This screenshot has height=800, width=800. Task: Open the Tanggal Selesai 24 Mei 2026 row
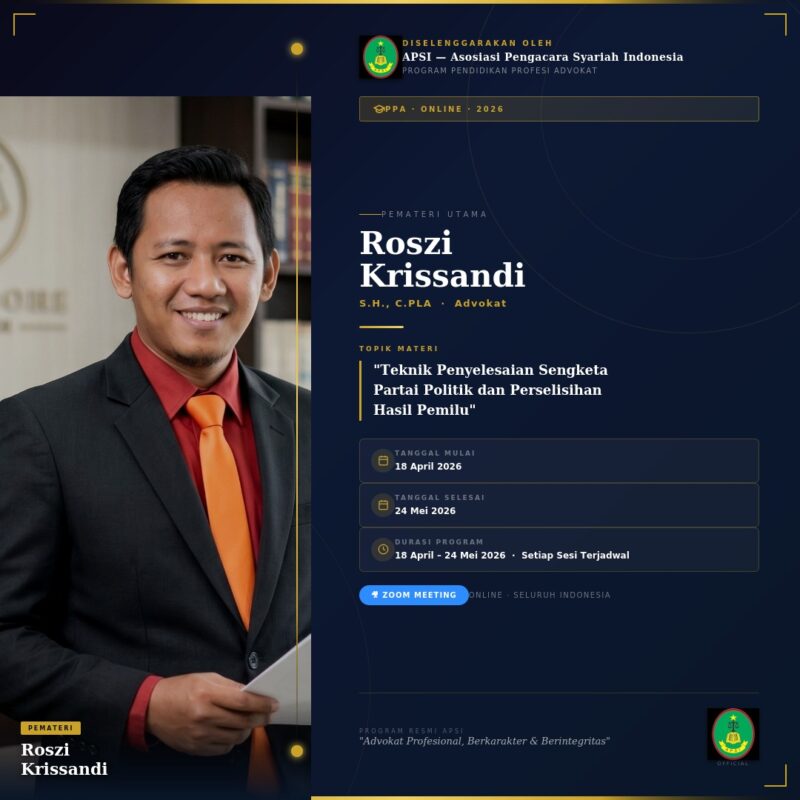[x=559, y=505]
